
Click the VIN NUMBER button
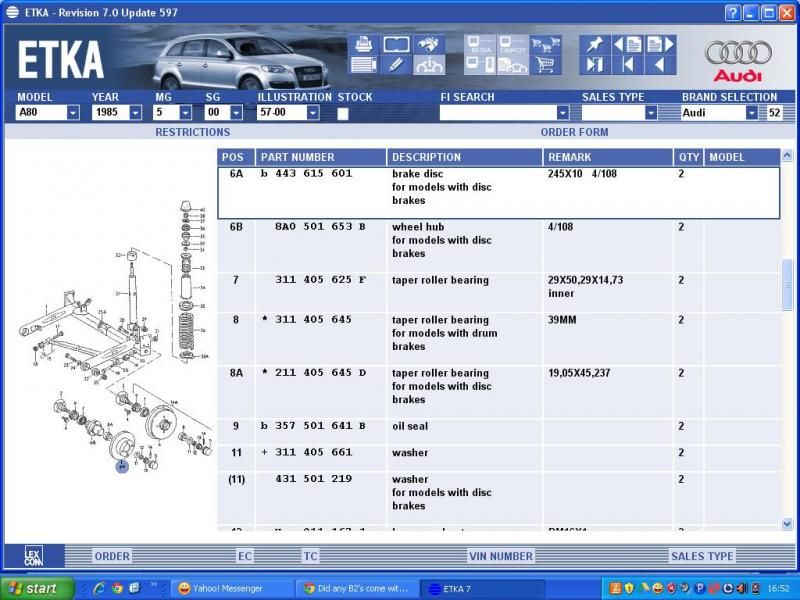pyautogui.click(x=501, y=556)
